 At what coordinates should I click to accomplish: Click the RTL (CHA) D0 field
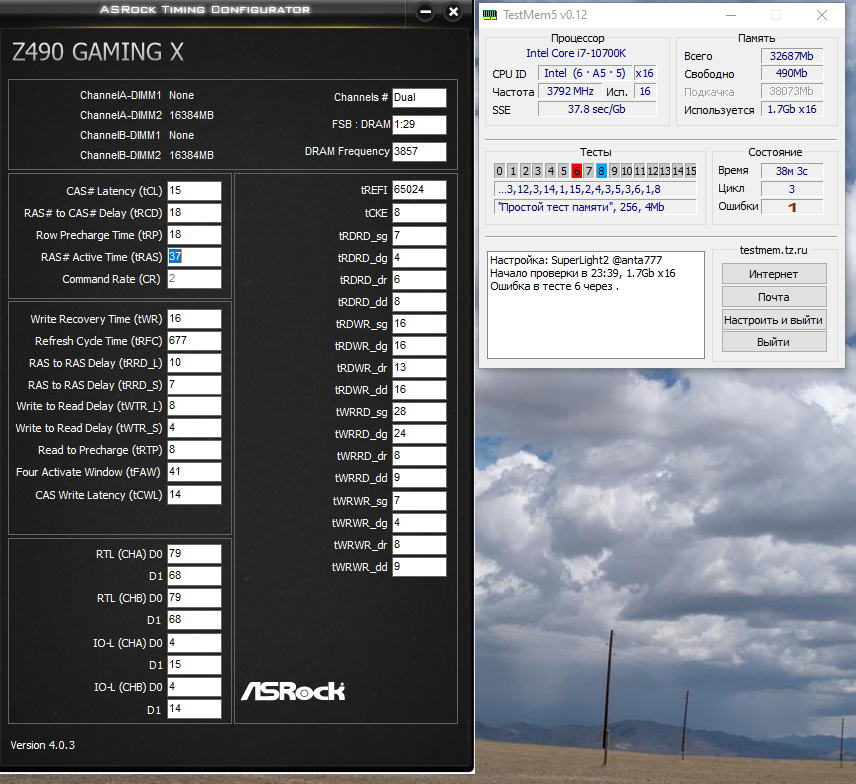point(194,554)
